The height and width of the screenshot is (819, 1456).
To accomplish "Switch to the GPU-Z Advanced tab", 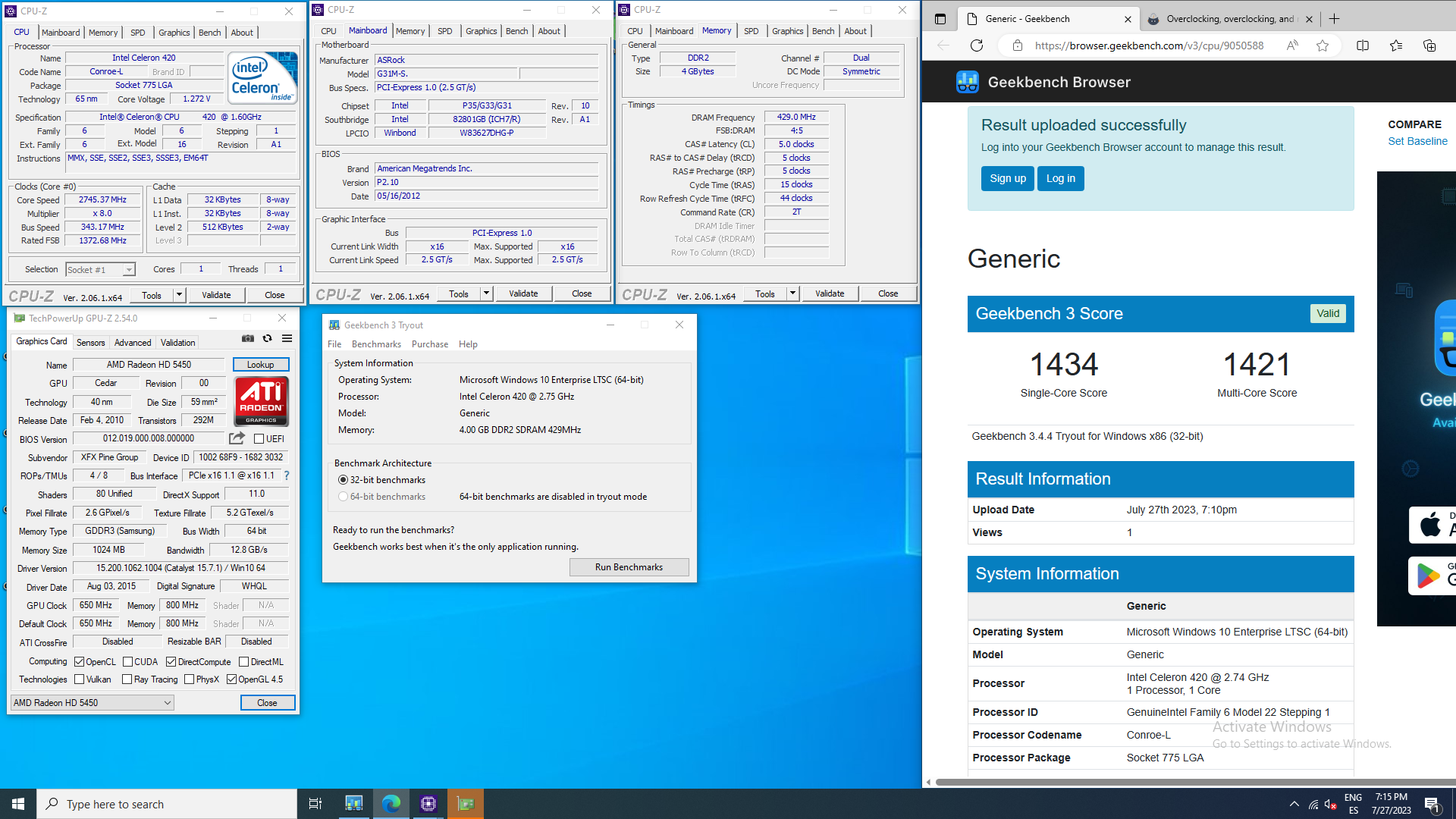I will [133, 342].
